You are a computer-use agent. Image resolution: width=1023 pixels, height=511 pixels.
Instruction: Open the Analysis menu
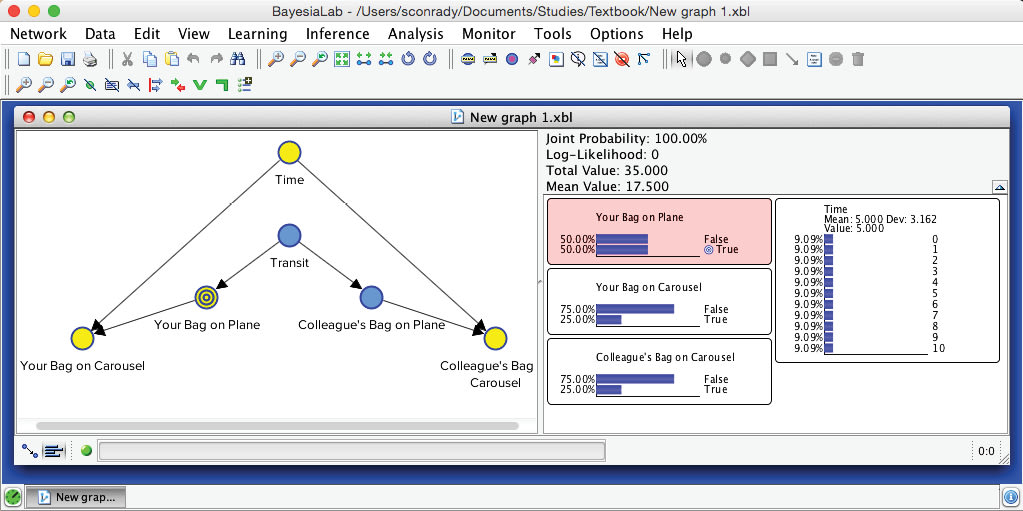tap(416, 34)
